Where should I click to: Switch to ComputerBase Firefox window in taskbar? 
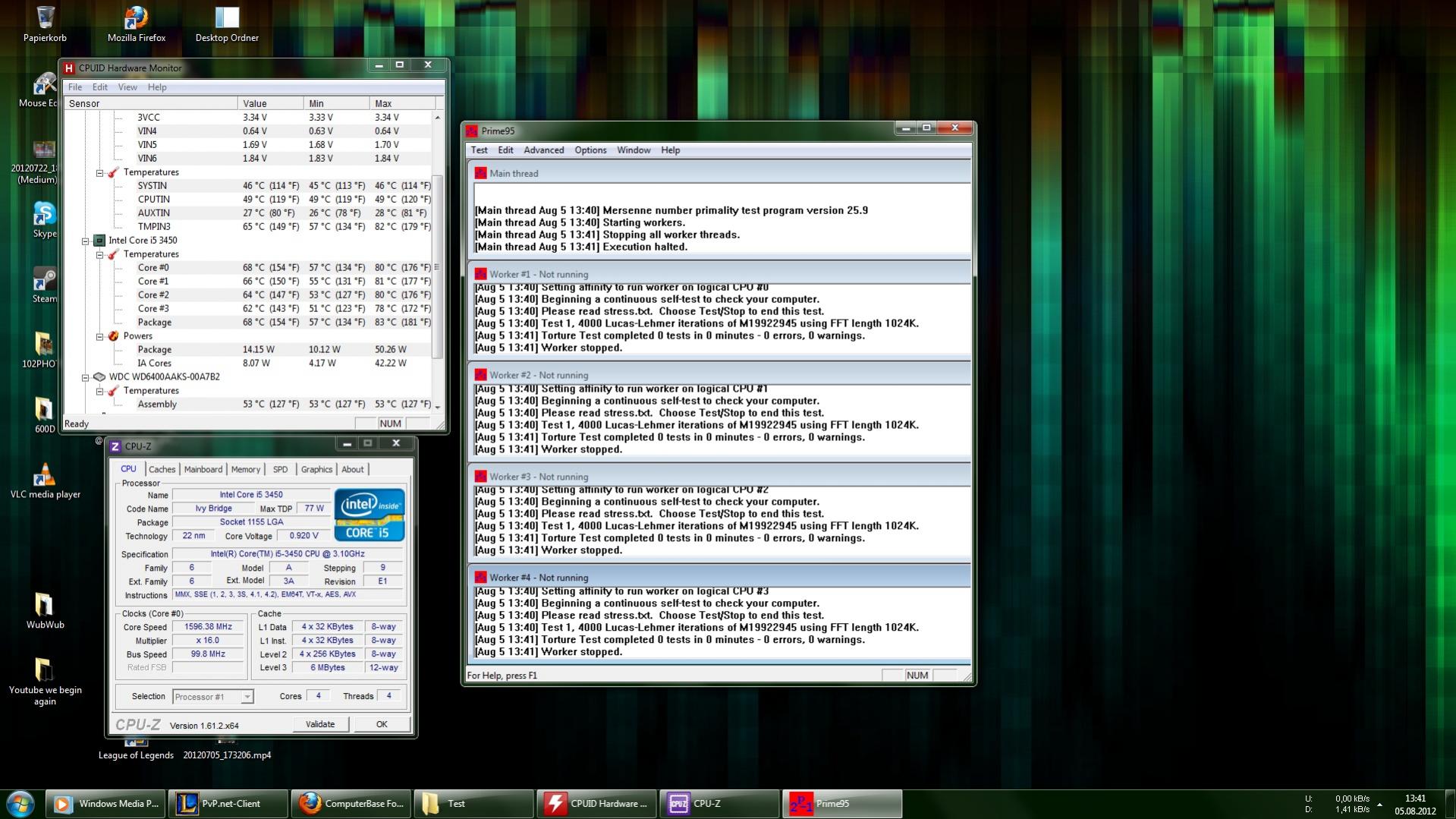[x=351, y=804]
